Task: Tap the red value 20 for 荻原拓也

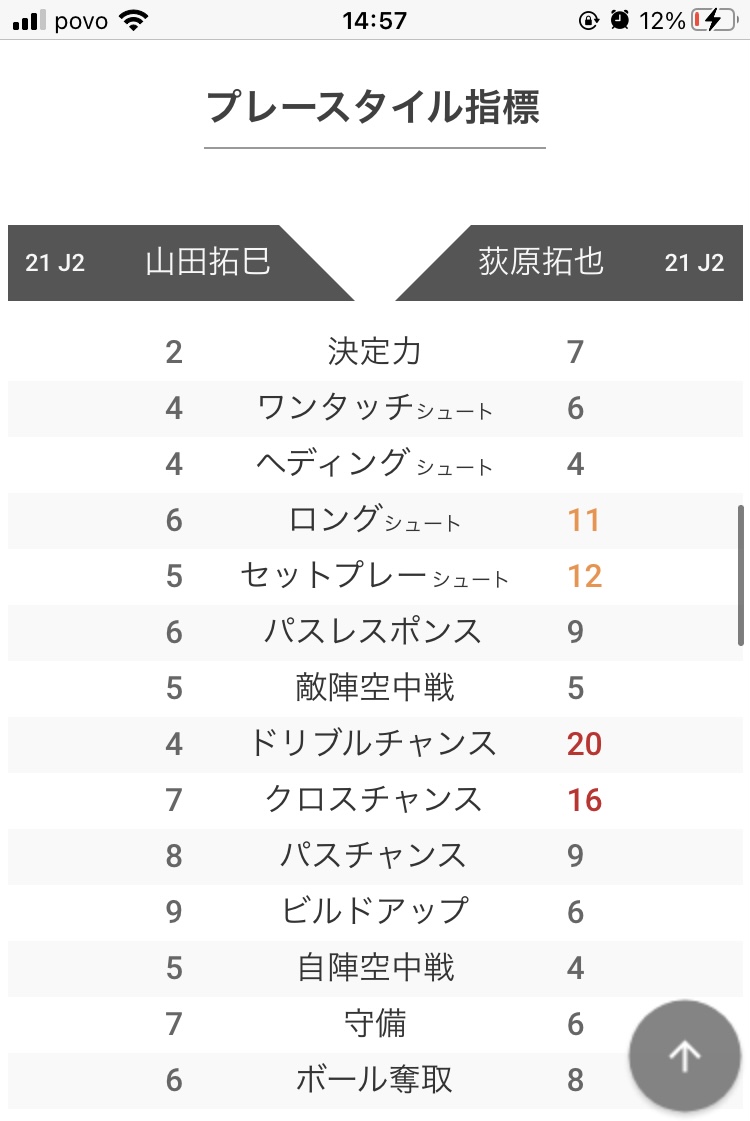Action: click(585, 744)
